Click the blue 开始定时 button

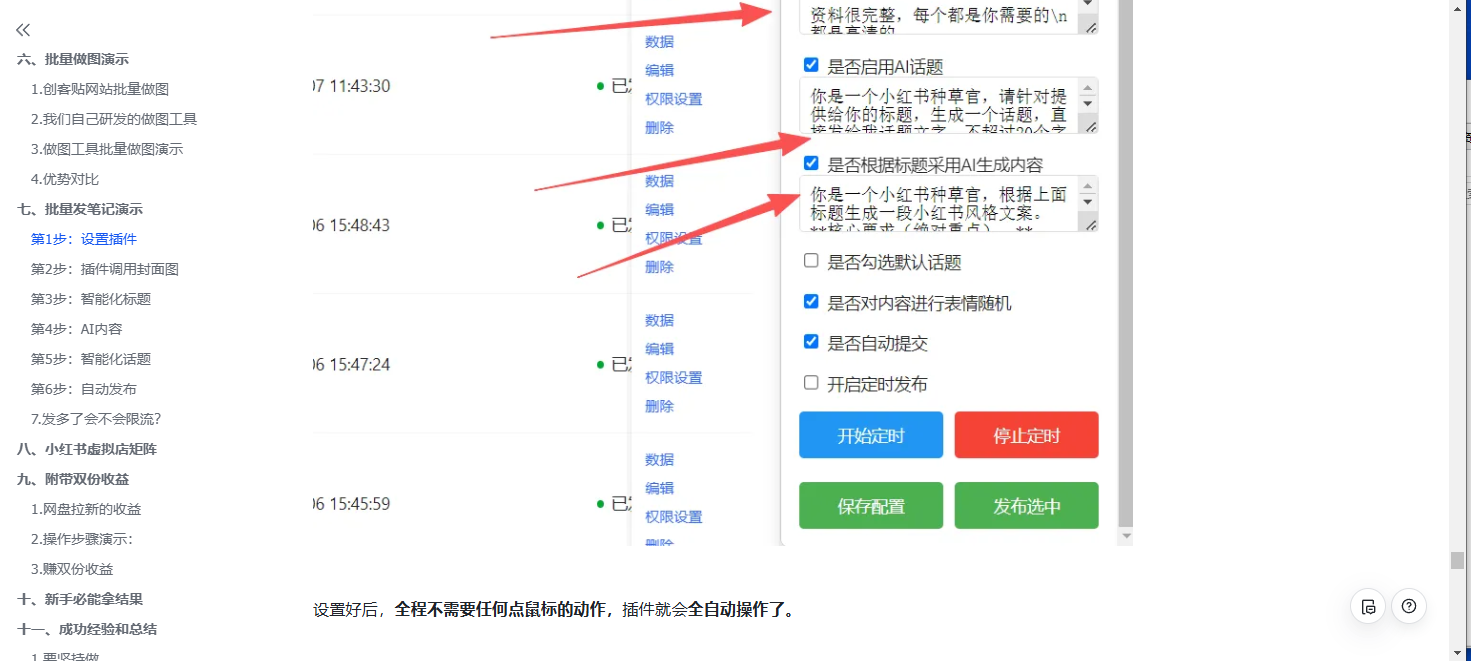click(870, 435)
